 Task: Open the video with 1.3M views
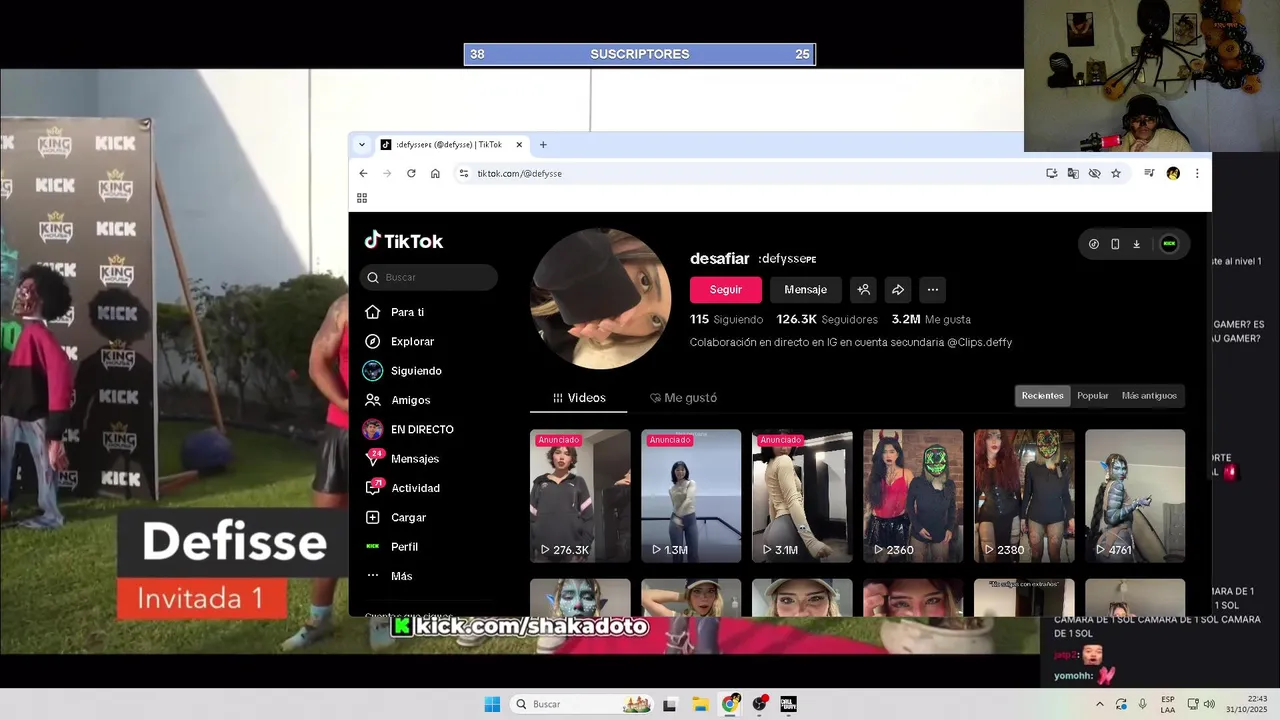tap(691, 496)
